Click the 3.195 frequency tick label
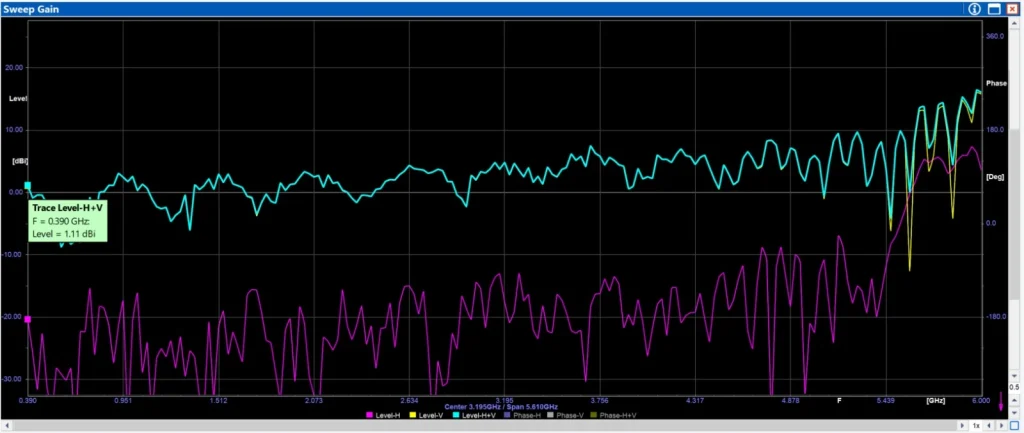Image resolution: width=1024 pixels, height=433 pixels. click(504, 400)
